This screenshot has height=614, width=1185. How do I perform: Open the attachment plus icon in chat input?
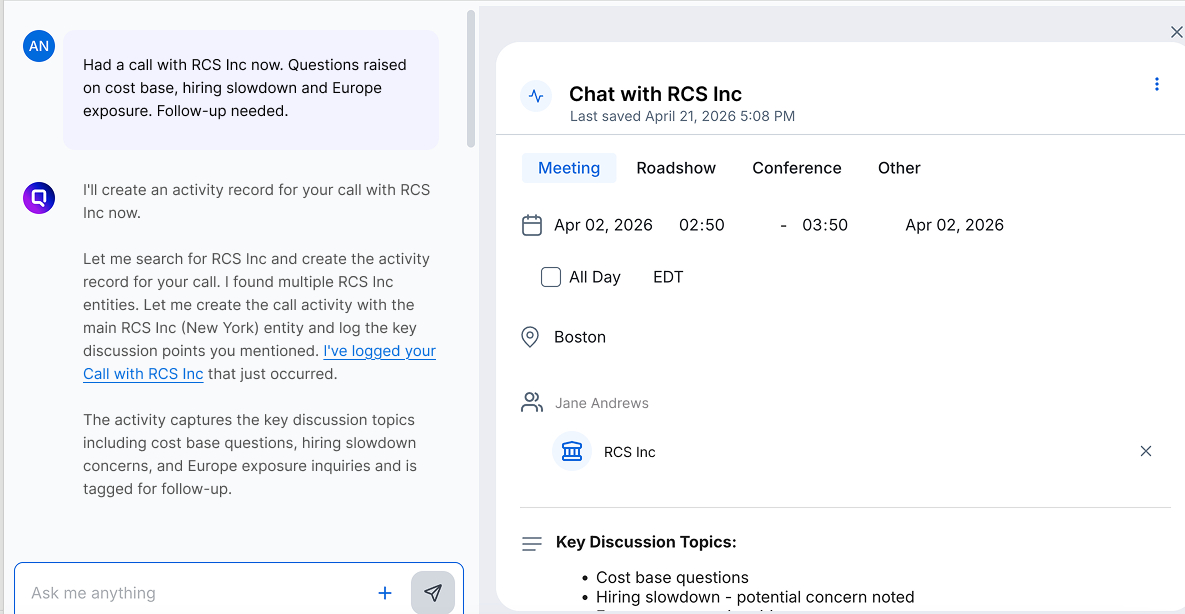point(384,592)
